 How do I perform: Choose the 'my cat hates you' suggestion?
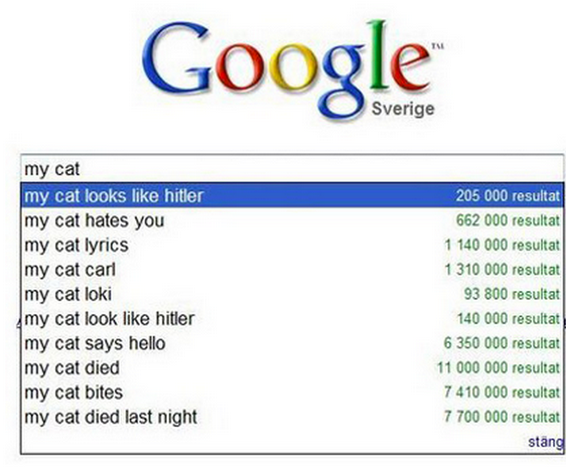point(292,220)
